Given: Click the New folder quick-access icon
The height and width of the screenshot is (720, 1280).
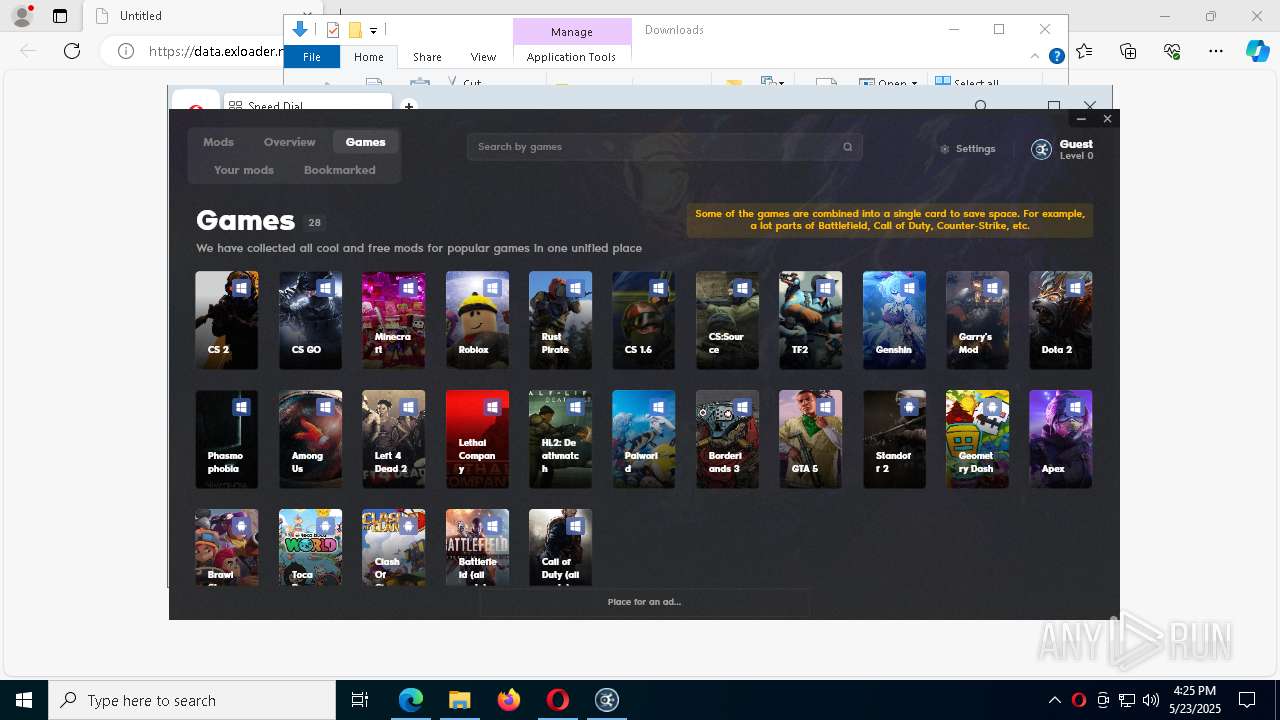Looking at the screenshot, I should (354, 30).
